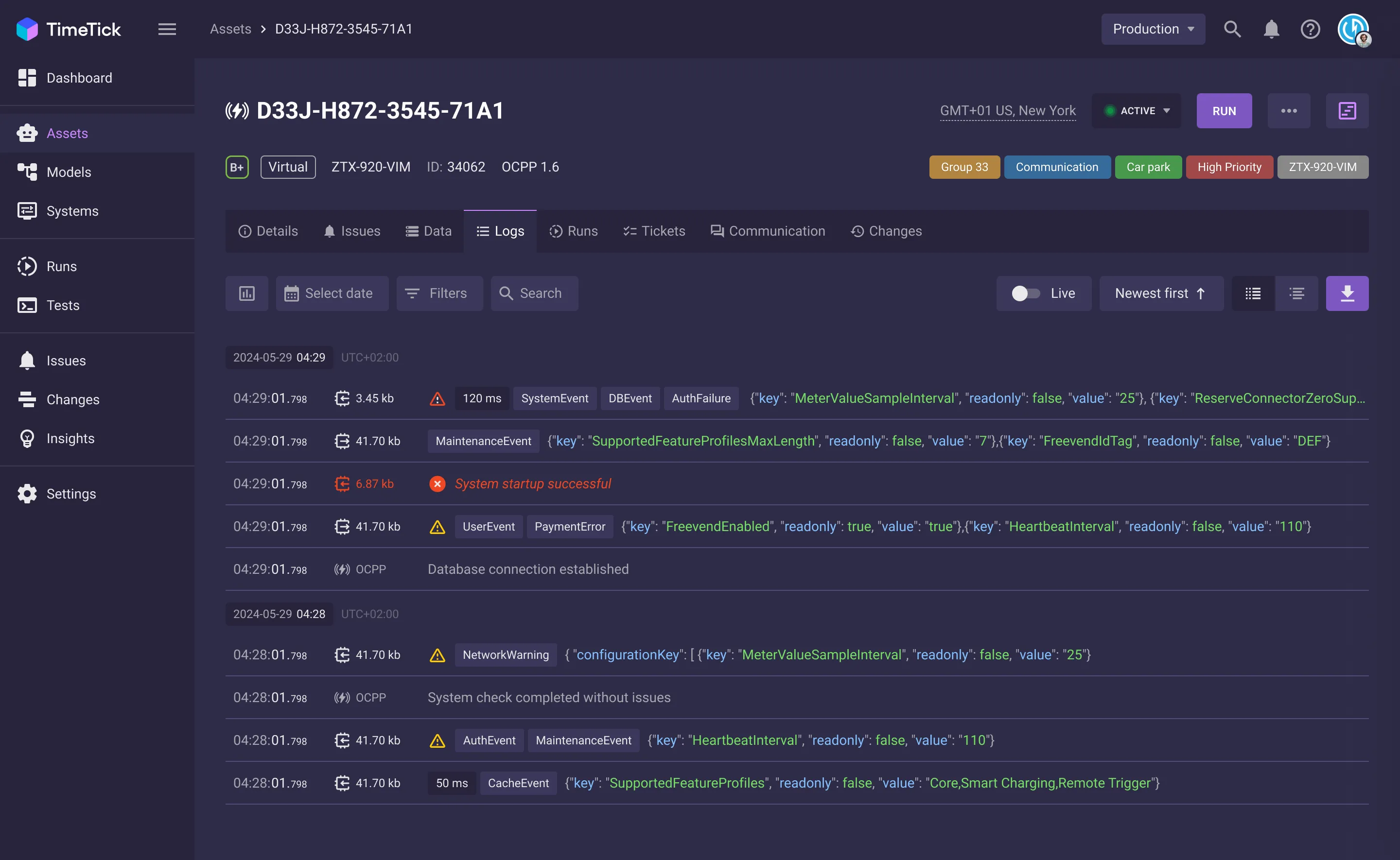Open notifications bell in top bar
Viewport: 1400px width, 860px height.
(1272, 29)
